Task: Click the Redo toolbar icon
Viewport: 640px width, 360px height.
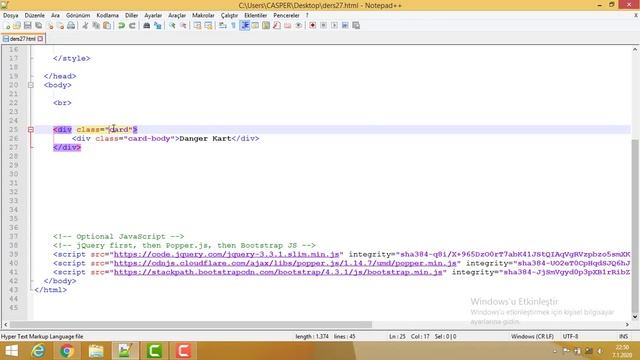Action: (132, 25)
